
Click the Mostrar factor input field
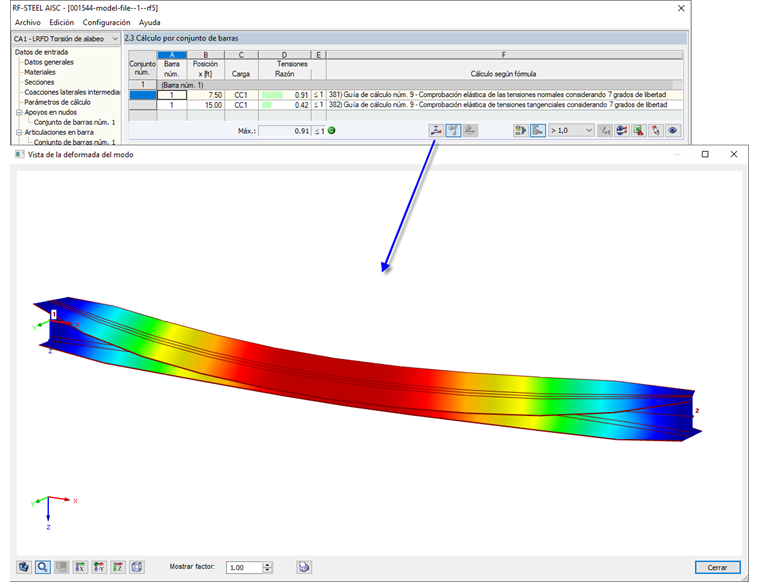(245, 567)
